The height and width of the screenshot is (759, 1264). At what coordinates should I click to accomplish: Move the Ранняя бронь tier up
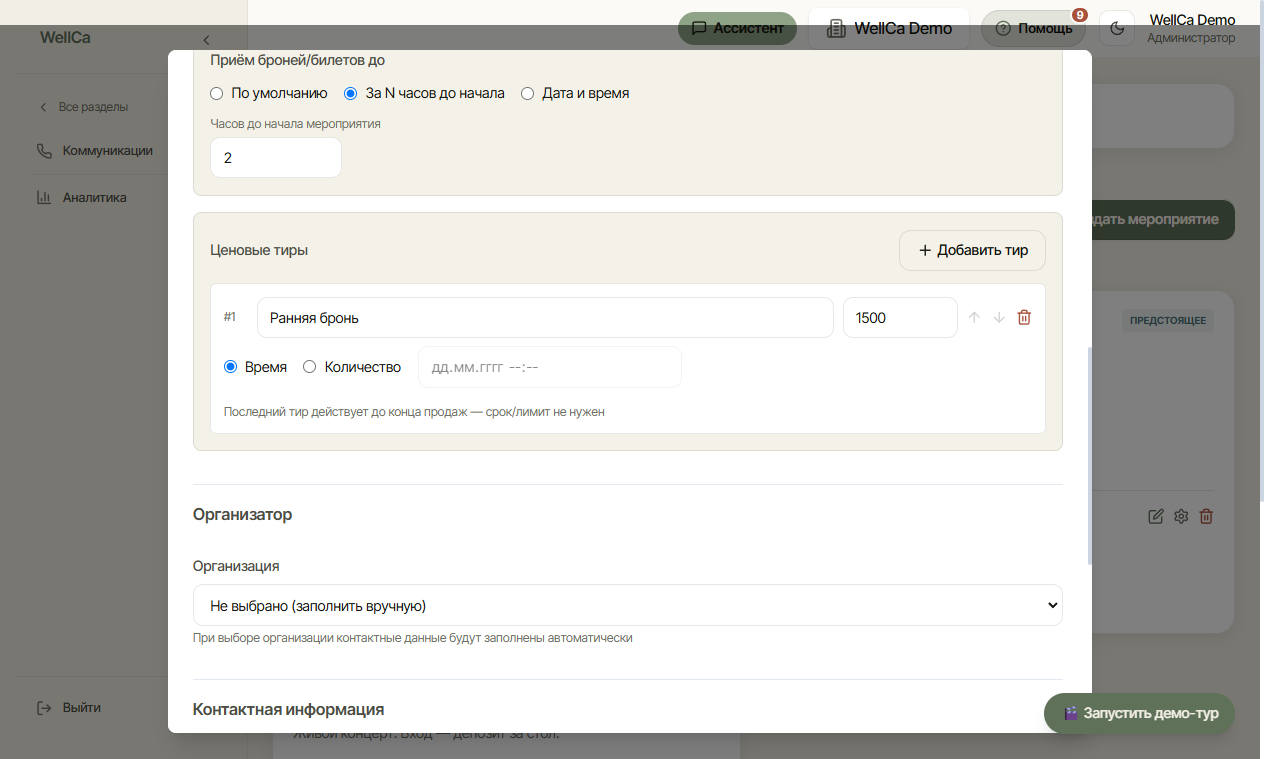point(975,318)
